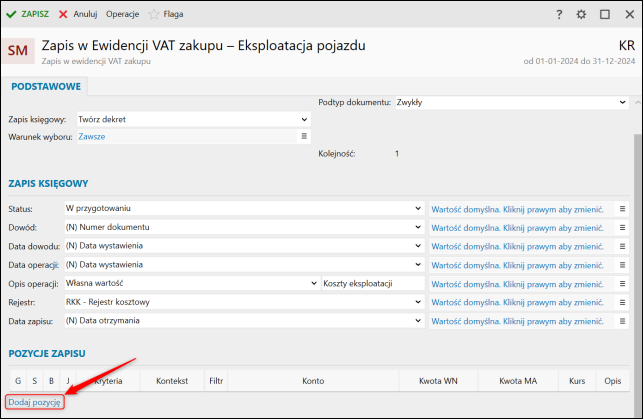Open help via the question mark icon
Screen dimensions: 643x419
coord(559,15)
